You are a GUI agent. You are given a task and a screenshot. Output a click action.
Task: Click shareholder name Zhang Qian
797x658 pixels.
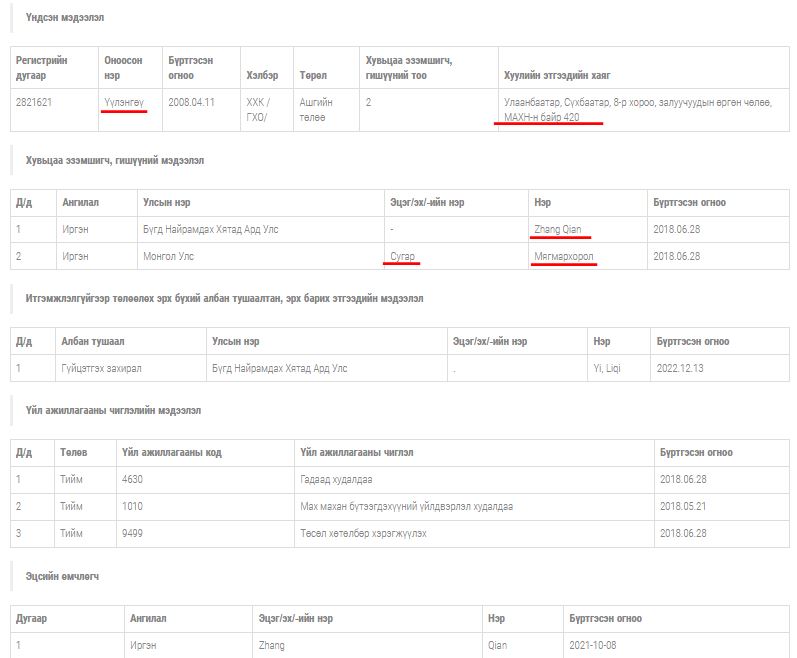click(558, 230)
